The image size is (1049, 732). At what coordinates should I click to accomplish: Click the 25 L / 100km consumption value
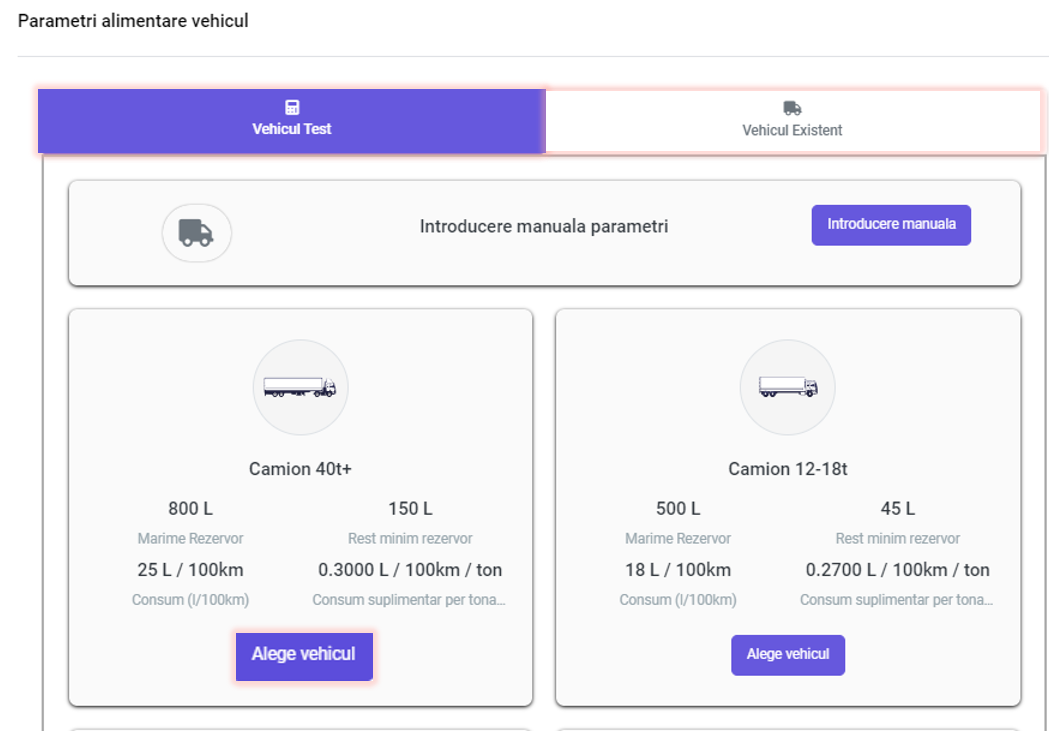click(190, 570)
